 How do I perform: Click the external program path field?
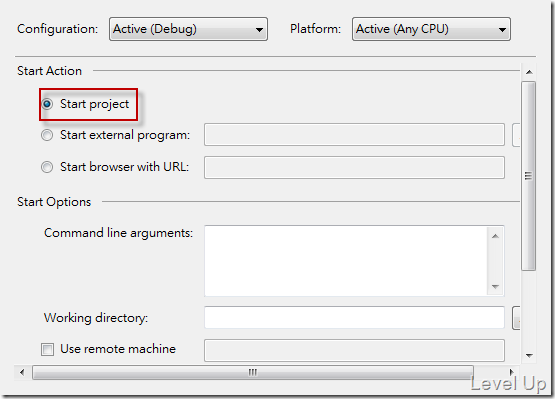(x=354, y=135)
